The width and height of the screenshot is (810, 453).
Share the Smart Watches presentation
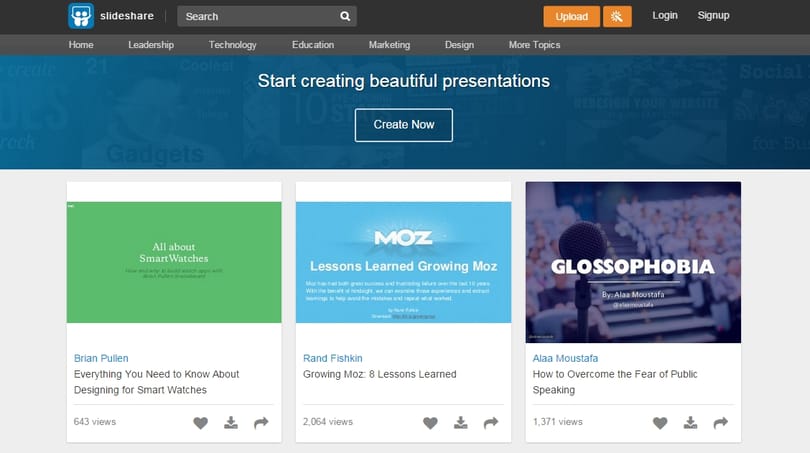(x=261, y=423)
